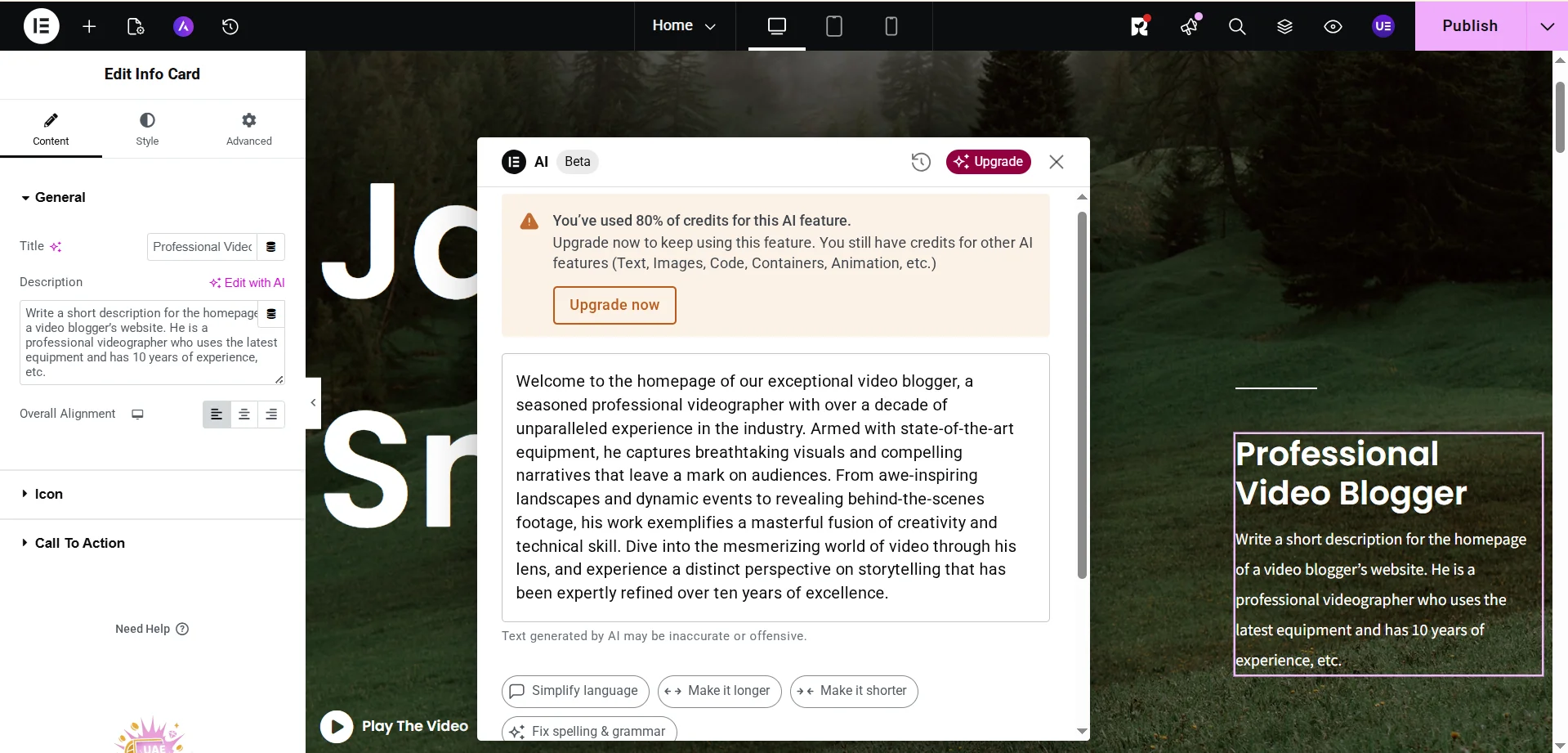Open the Structure navigator panel
The height and width of the screenshot is (753, 1568).
[1284, 25]
